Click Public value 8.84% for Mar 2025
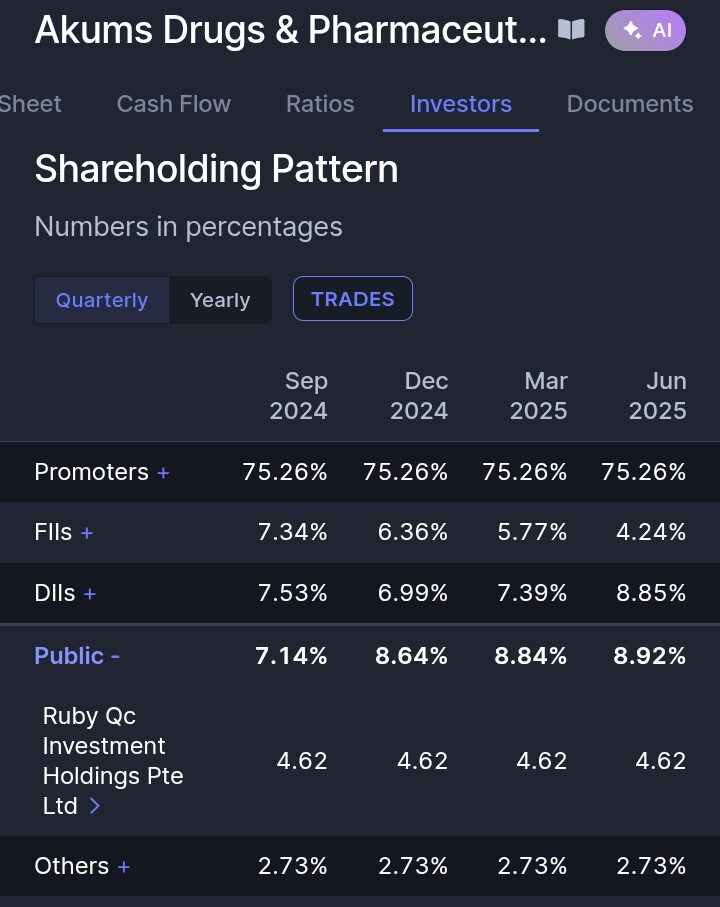Viewport: 720px width, 907px height. pyautogui.click(x=530, y=655)
